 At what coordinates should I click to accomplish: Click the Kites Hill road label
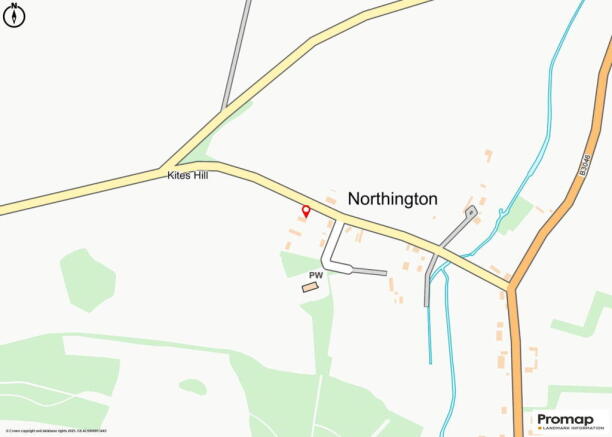point(187,176)
